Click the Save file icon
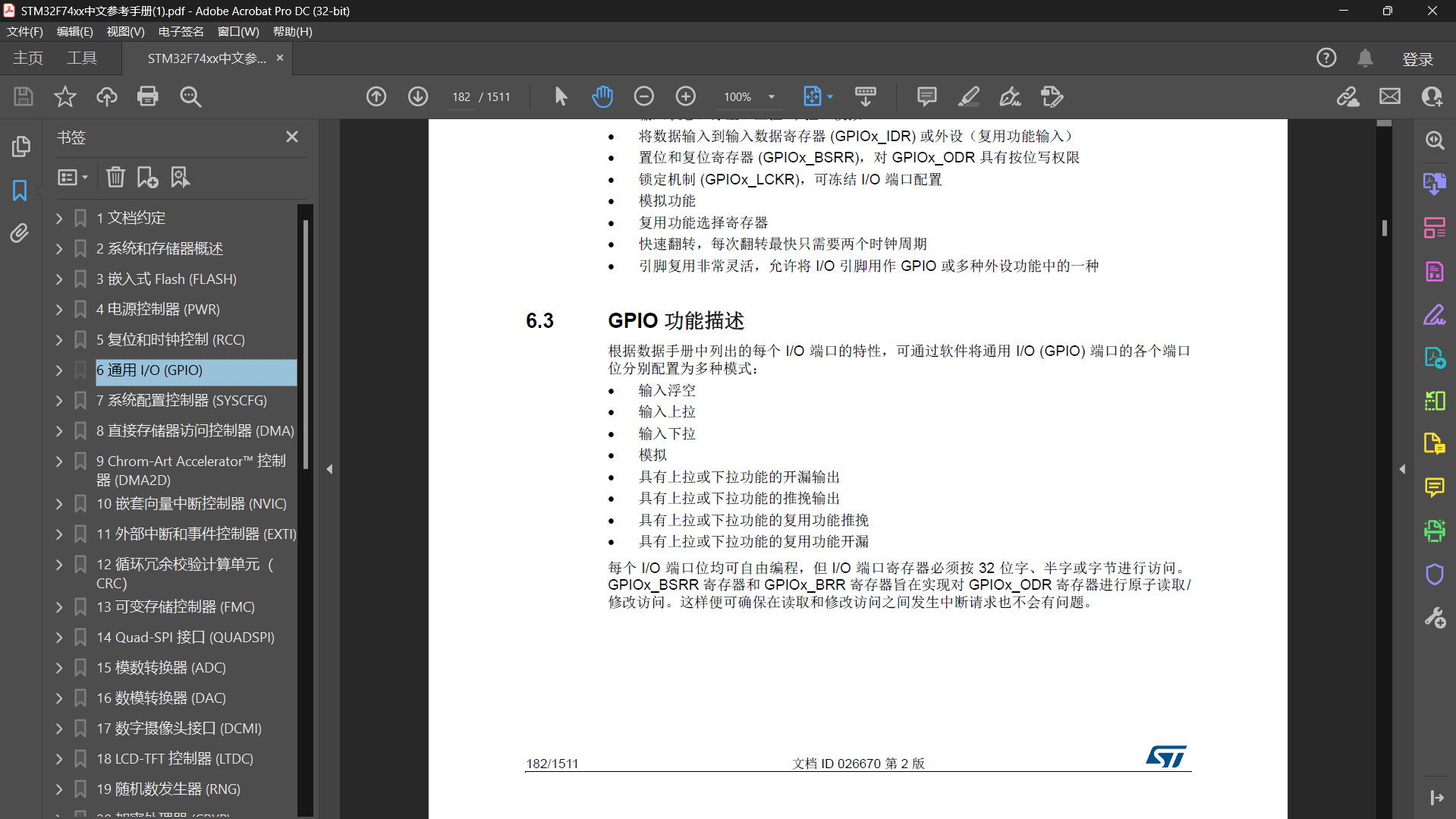The image size is (1456, 819). [24, 96]
